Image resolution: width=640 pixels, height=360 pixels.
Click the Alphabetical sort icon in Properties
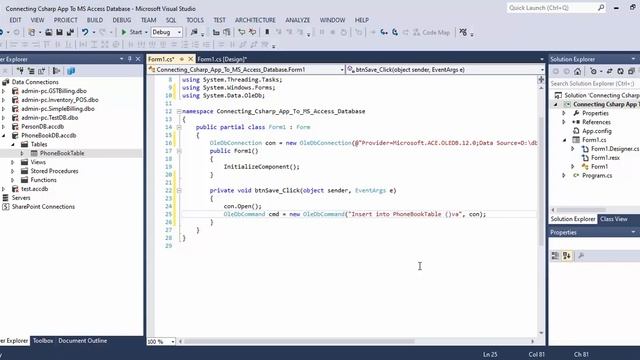567,256
